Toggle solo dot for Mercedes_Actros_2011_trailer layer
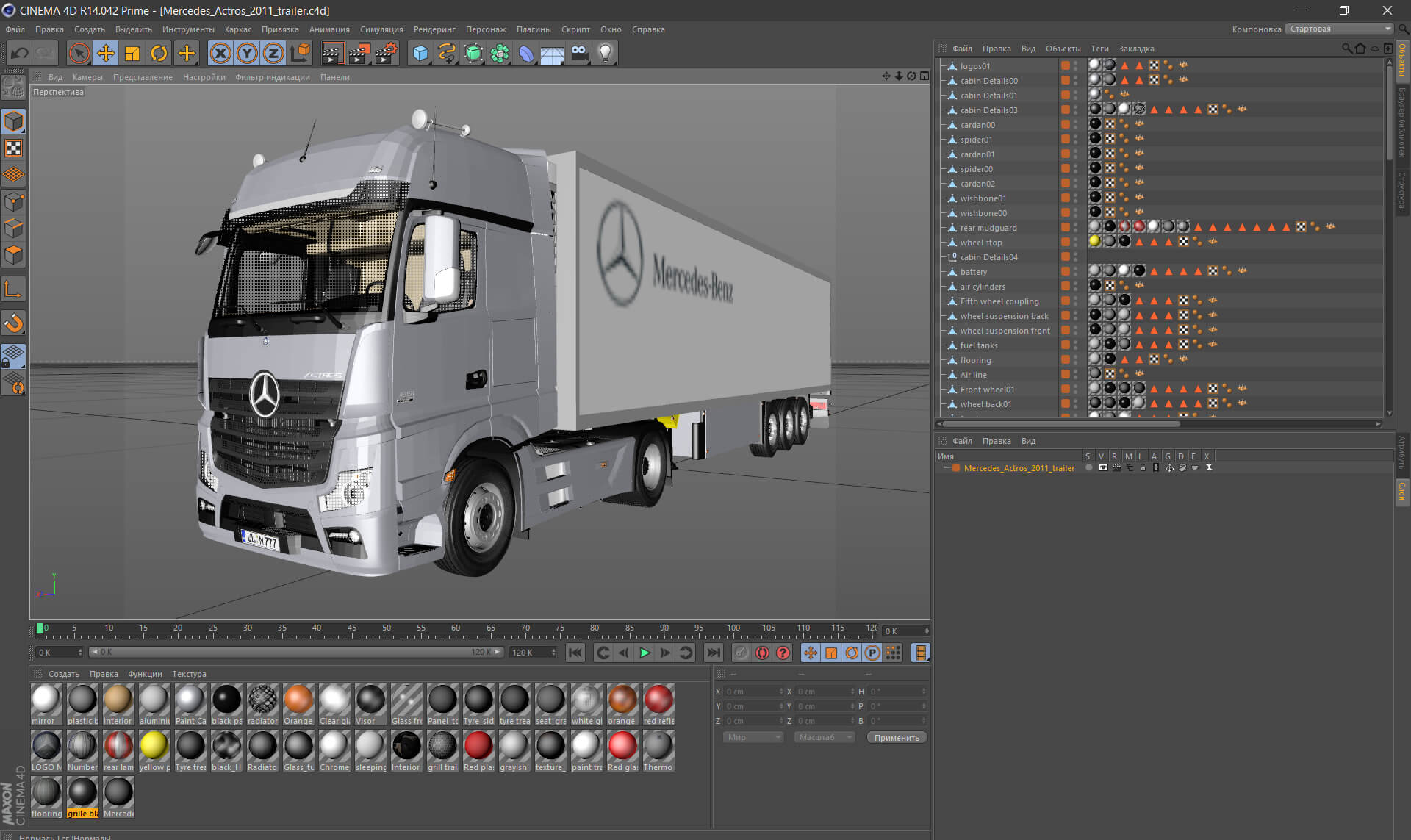Viewport: 1411px width, 840px height. coord(1088,468)
